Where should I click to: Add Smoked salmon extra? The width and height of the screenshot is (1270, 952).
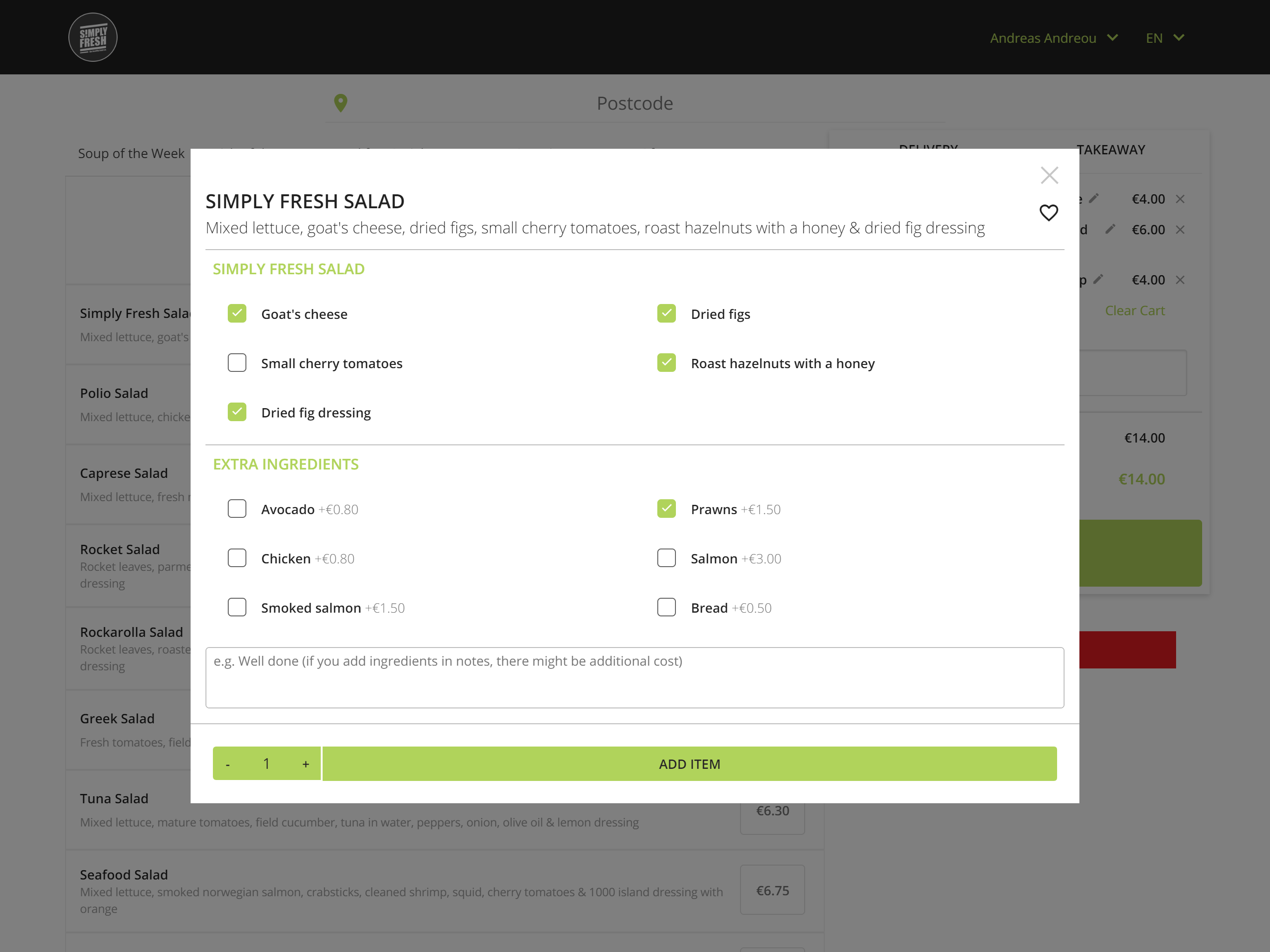237,608
